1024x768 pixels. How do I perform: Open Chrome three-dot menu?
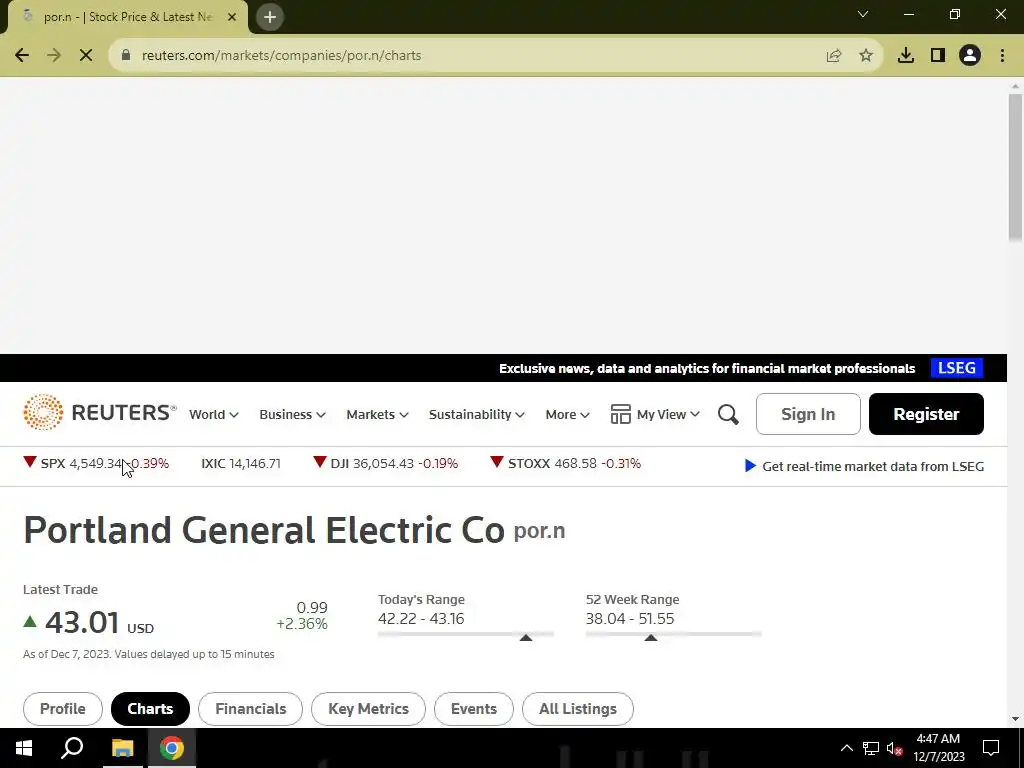[1002, 56]
